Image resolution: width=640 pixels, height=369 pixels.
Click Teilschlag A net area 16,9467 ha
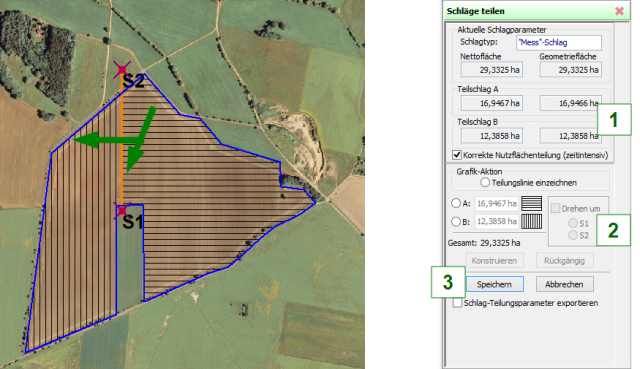(x=492, y=103)
